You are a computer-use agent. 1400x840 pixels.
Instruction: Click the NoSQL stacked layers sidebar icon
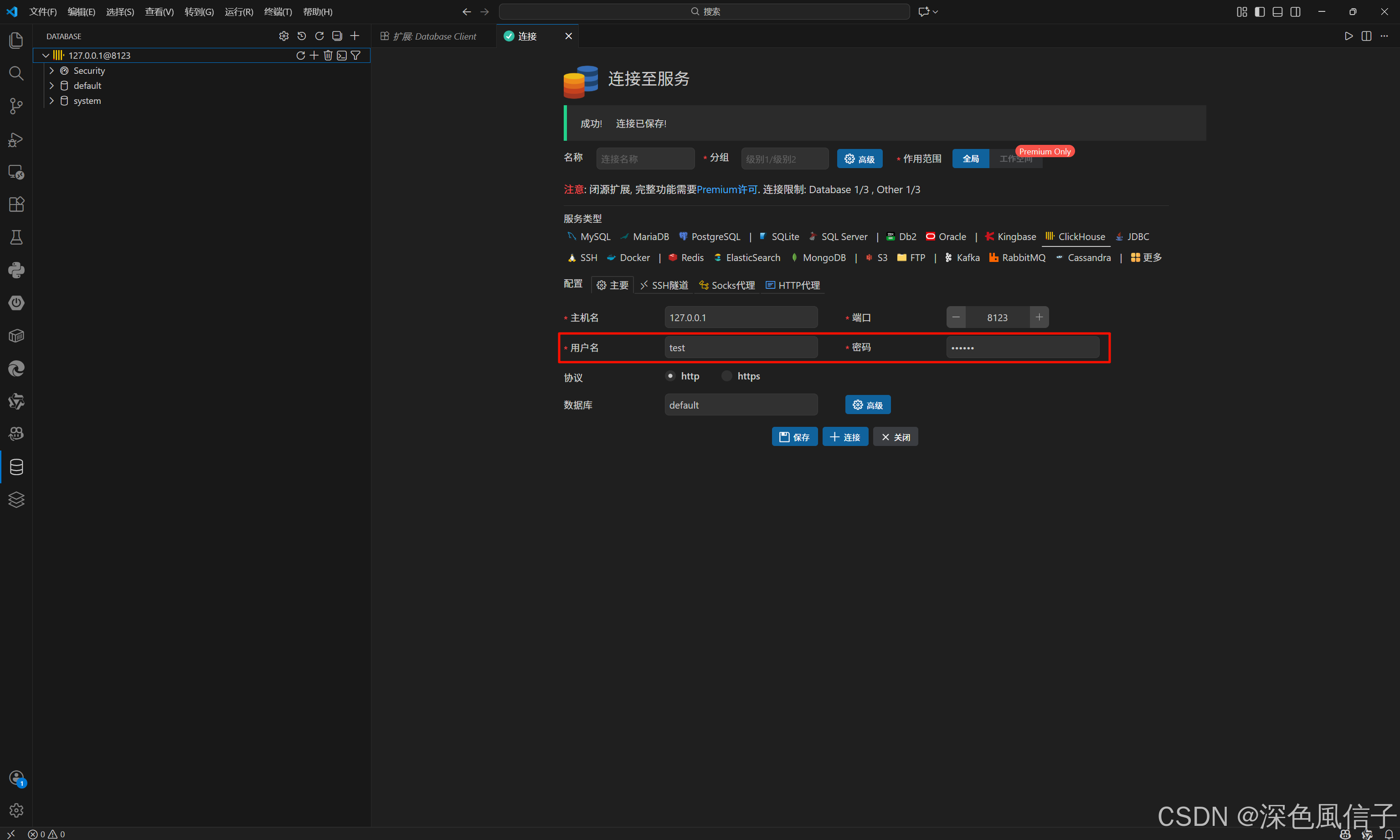(x=16, y=500)
